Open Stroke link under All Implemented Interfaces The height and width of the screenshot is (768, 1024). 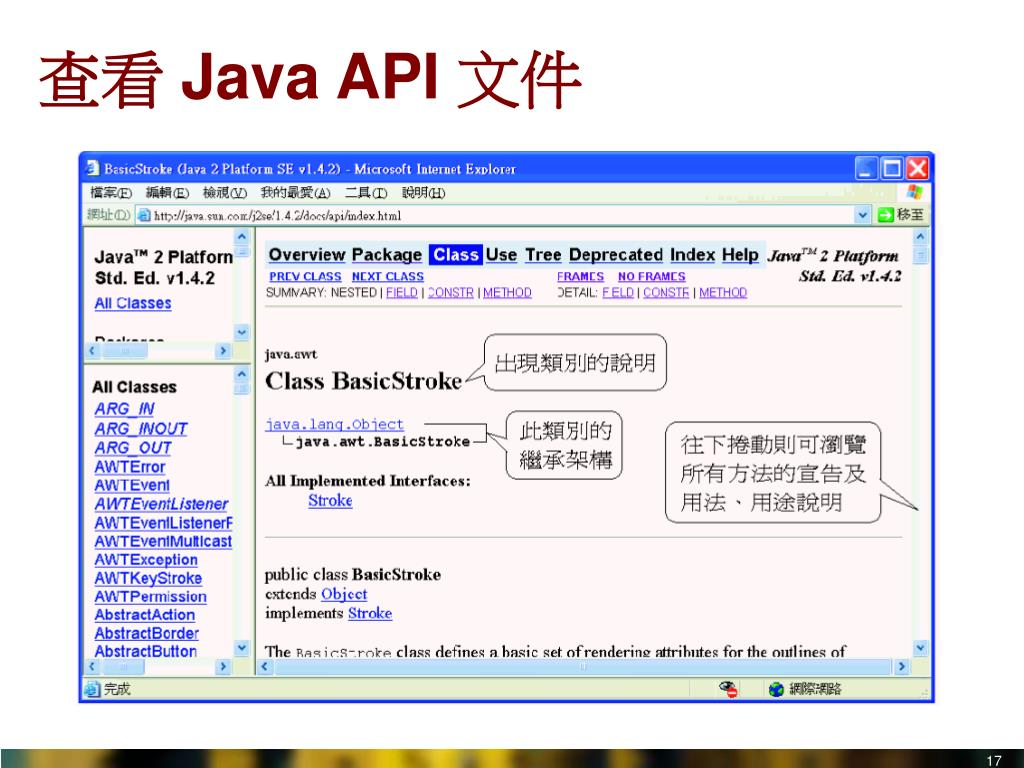330,501
